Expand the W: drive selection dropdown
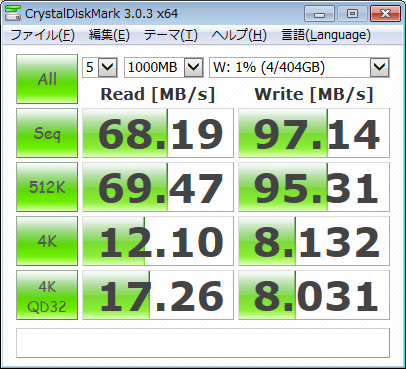Image resolution: width=406 pixels, height=369 pixels. (299, 67)
